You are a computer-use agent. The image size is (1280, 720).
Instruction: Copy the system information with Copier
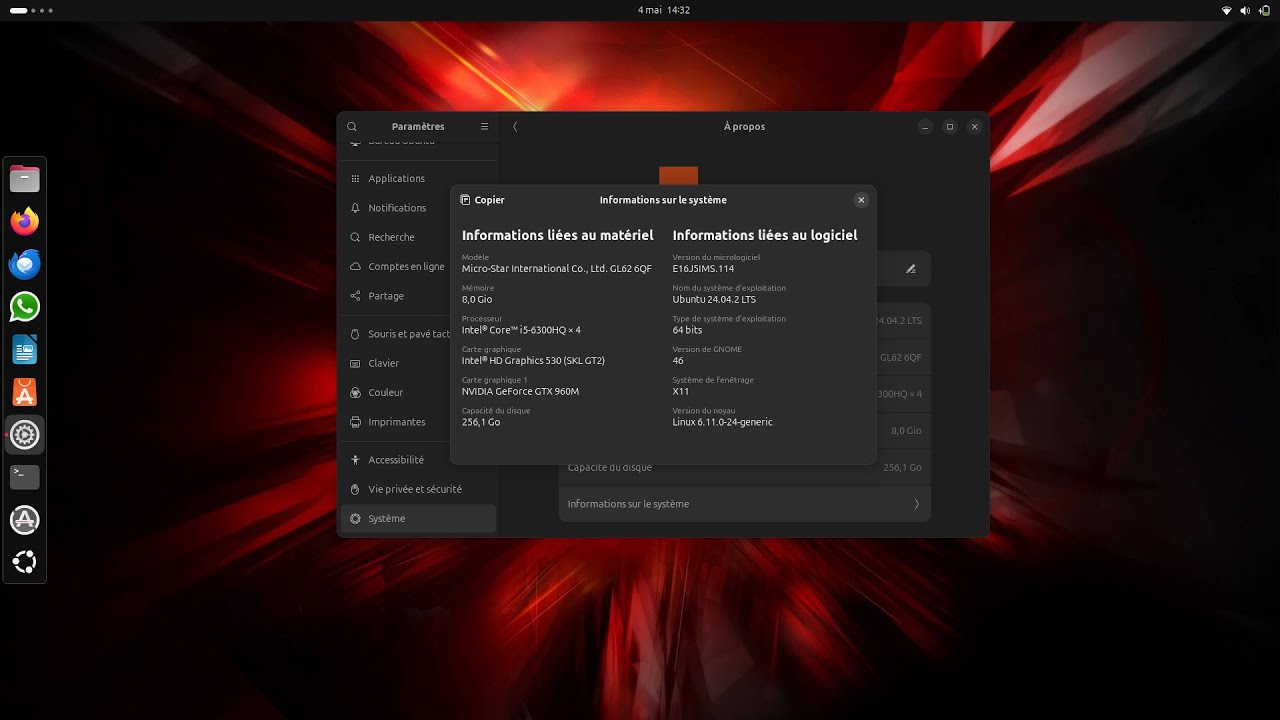coord(482,200)
